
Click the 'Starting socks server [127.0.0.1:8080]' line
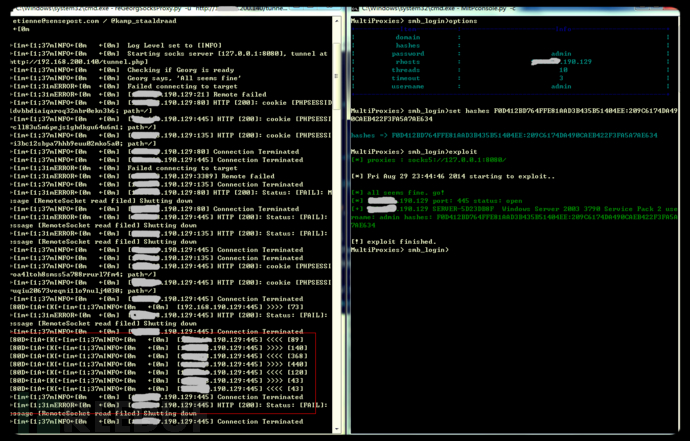170,54
